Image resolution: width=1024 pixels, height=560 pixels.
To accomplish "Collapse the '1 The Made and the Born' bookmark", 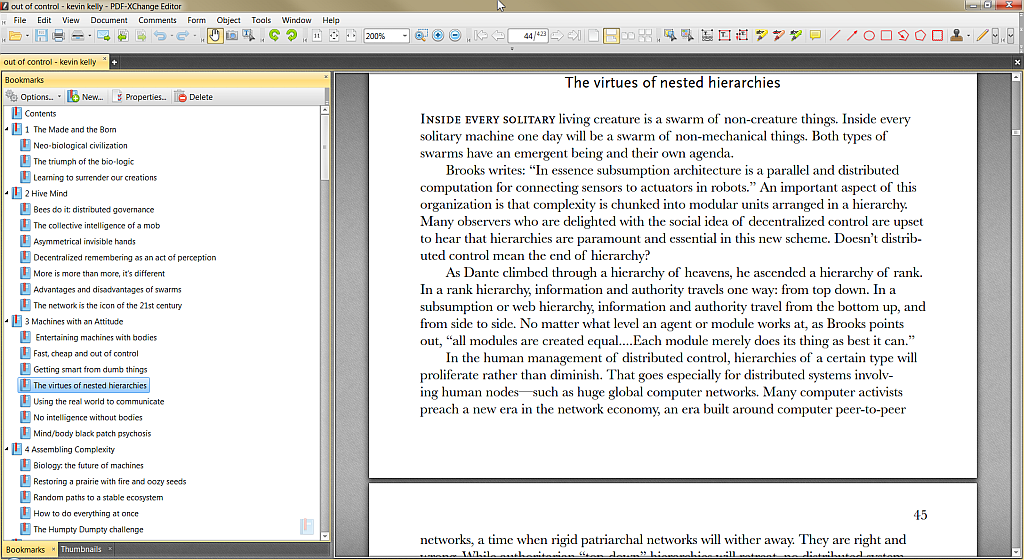I will click(7, 129).
